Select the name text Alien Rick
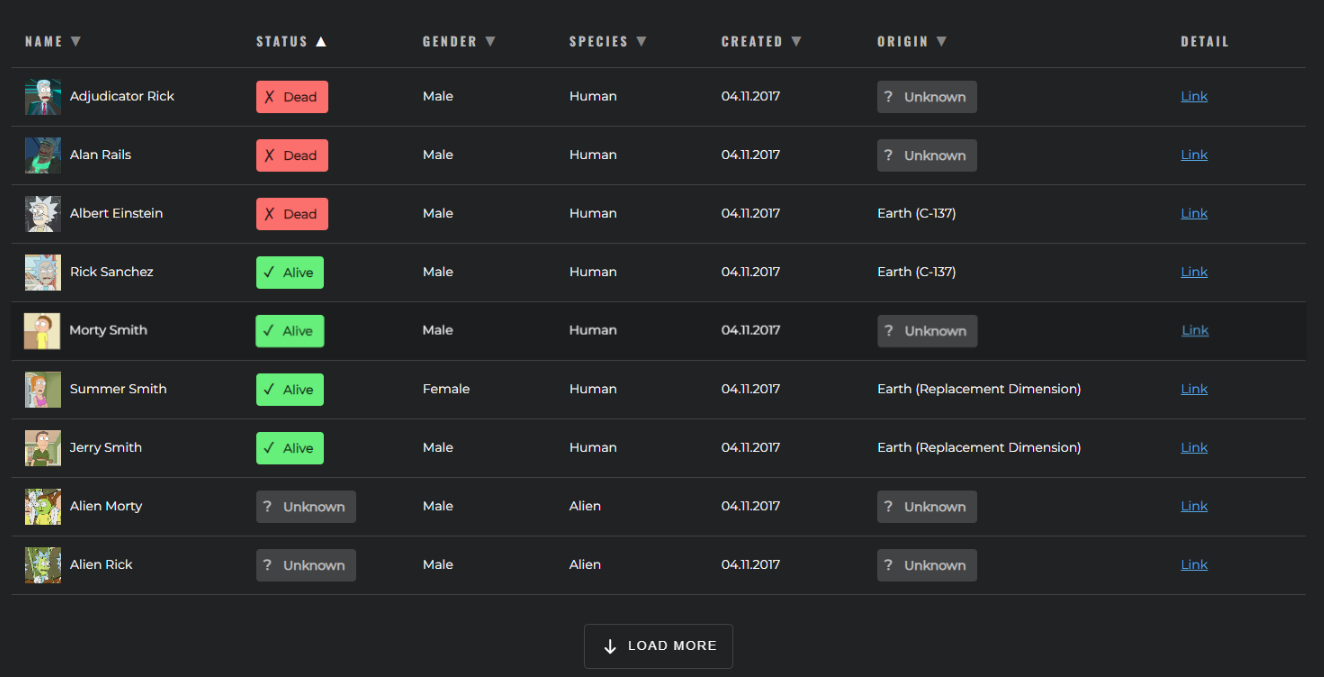Viewport: 1324px width, 677px height. pos(101,565)
